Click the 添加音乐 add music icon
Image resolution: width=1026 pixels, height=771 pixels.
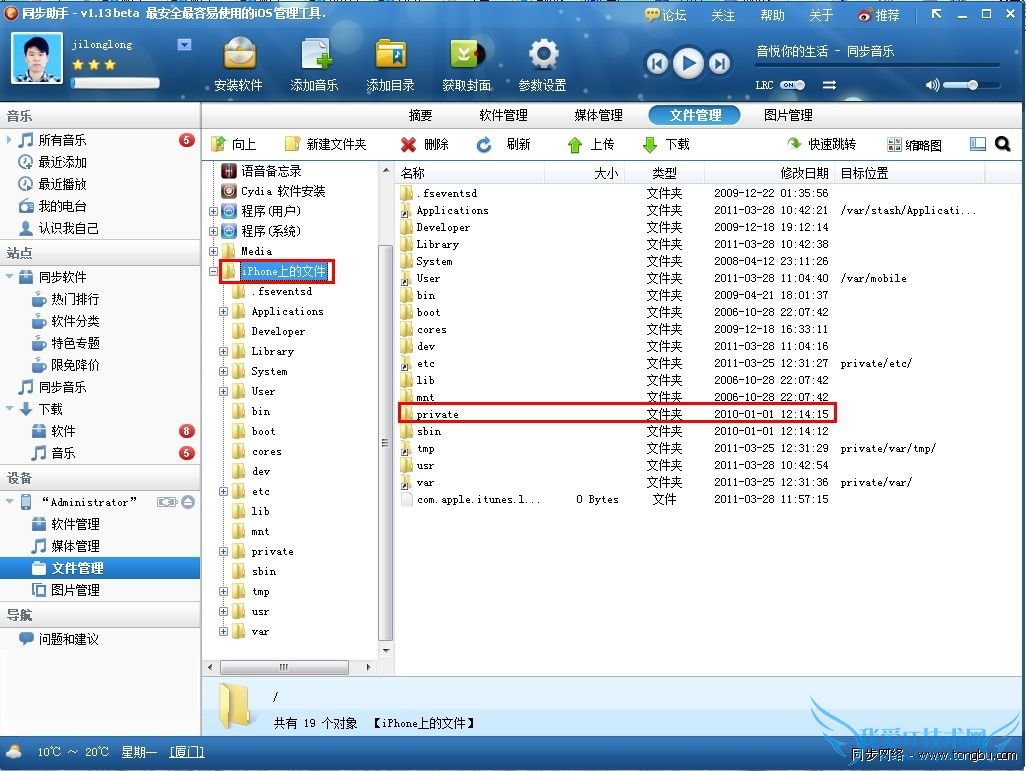click(315, 54)
